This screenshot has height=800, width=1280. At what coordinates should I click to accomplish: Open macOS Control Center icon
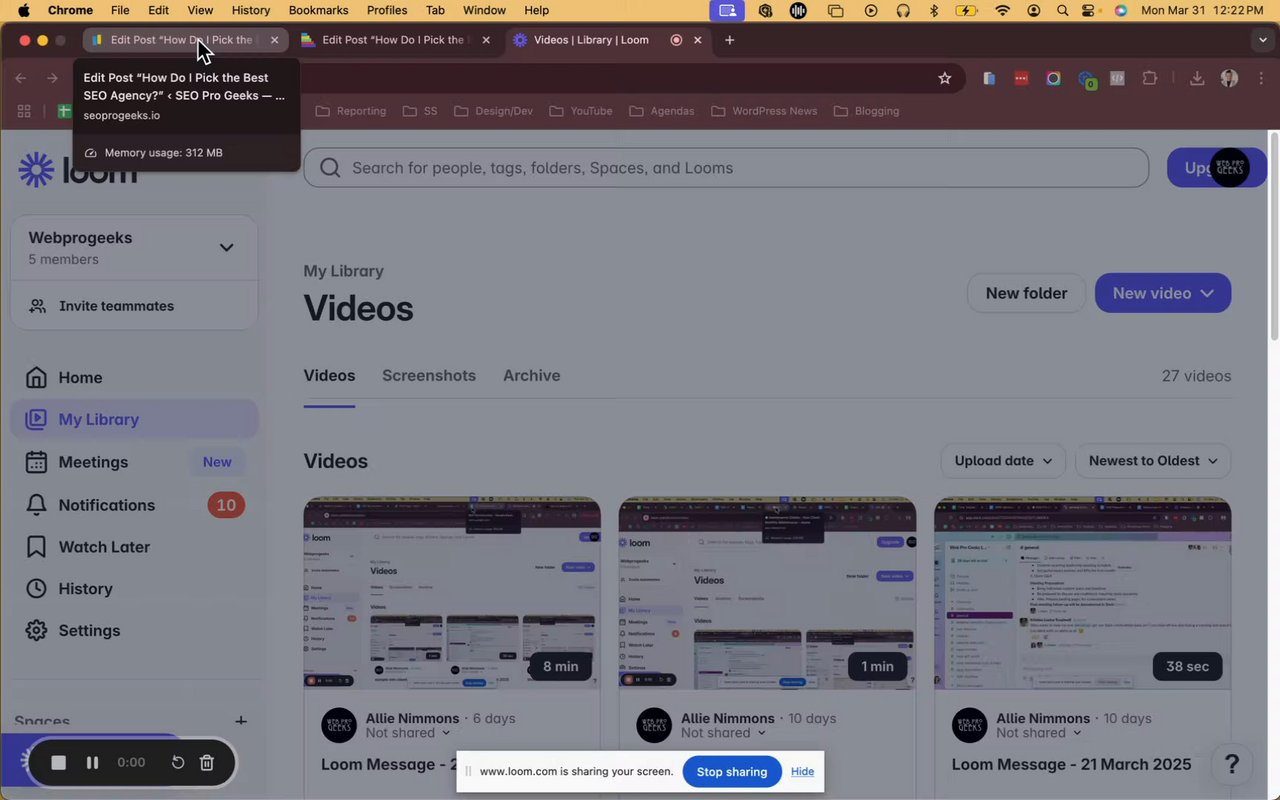tap(1090, 10)
